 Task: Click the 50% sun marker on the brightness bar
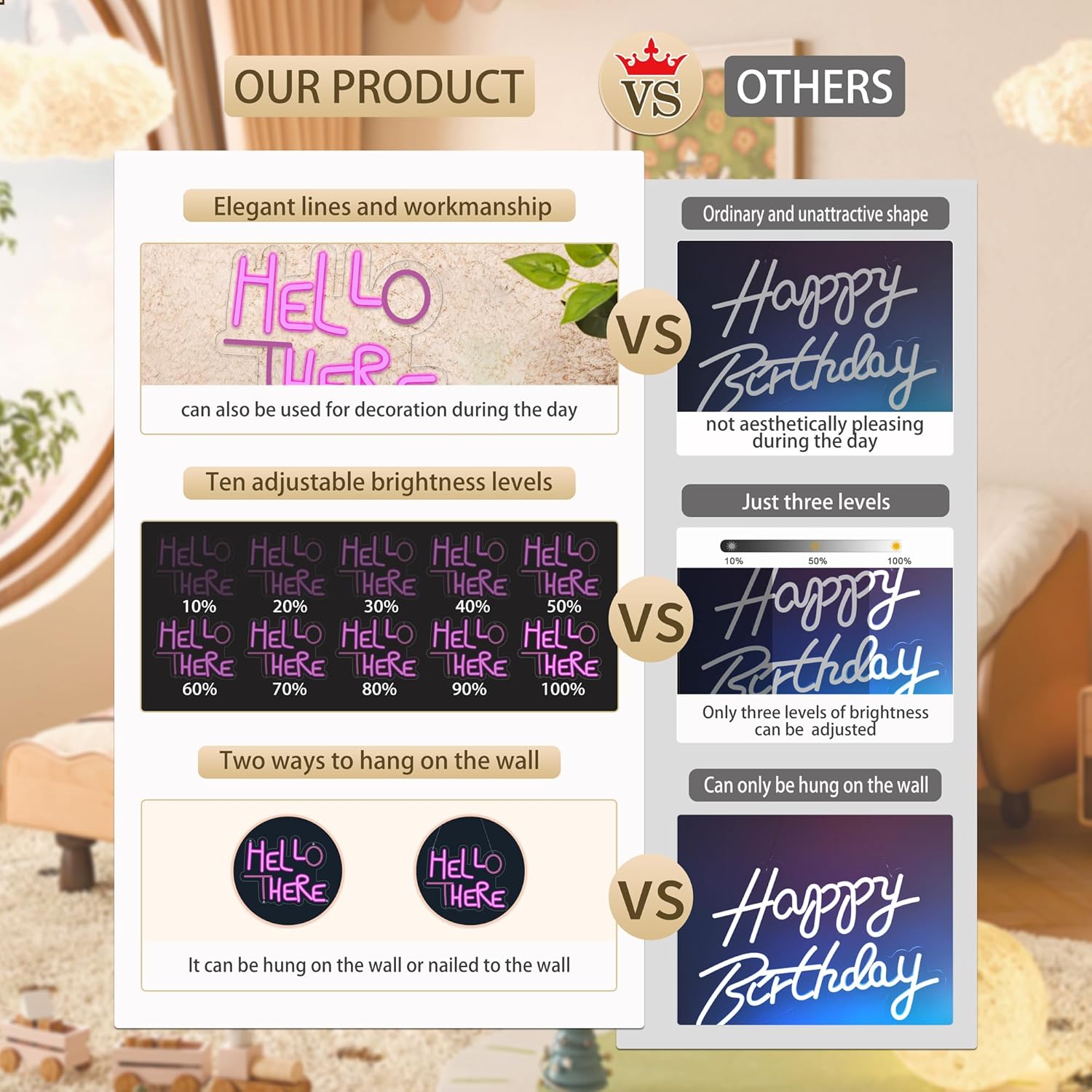coord(815,546)
